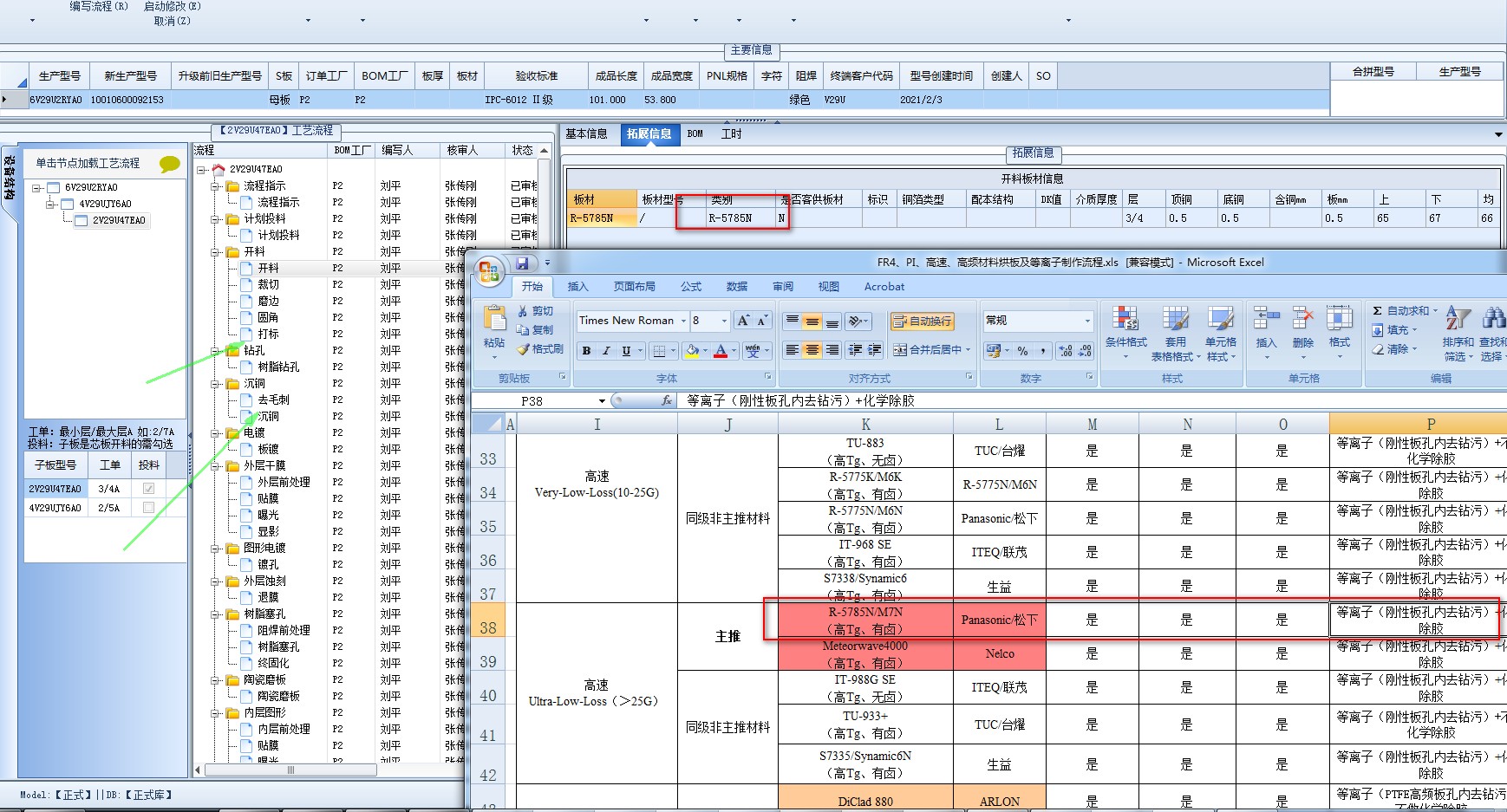Click the Borders icon in font group
Viewport: 1507px width, 812px height.
[659, 350]
